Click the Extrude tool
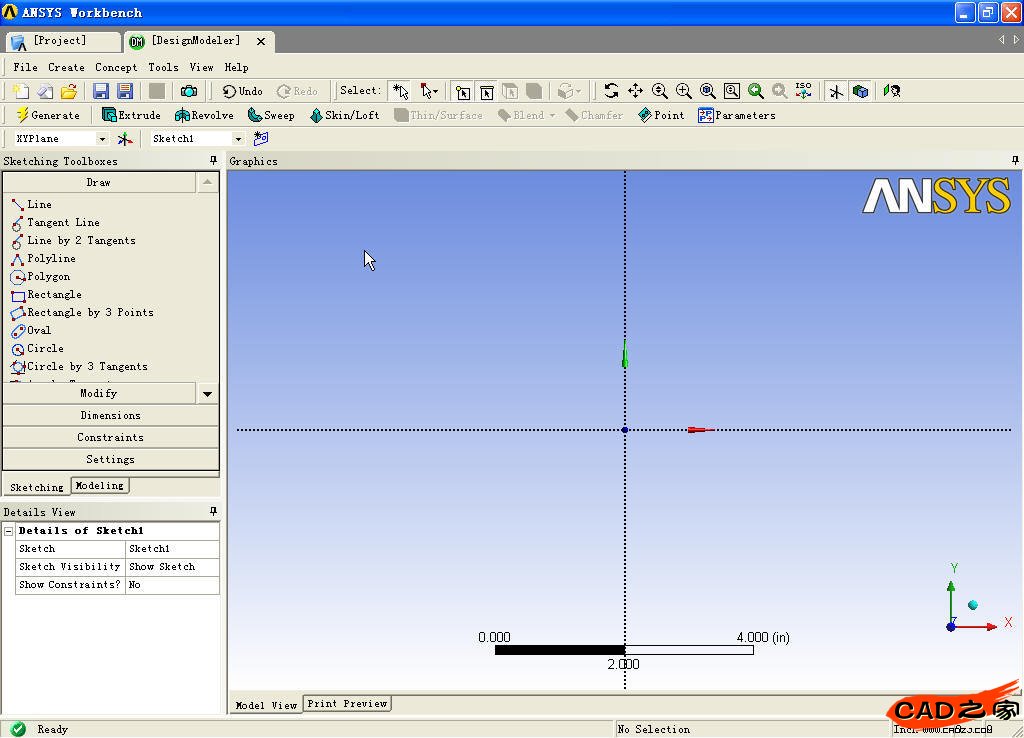Image resolution: width=1024 pixels, height=738 pixels. pos(131,115)
